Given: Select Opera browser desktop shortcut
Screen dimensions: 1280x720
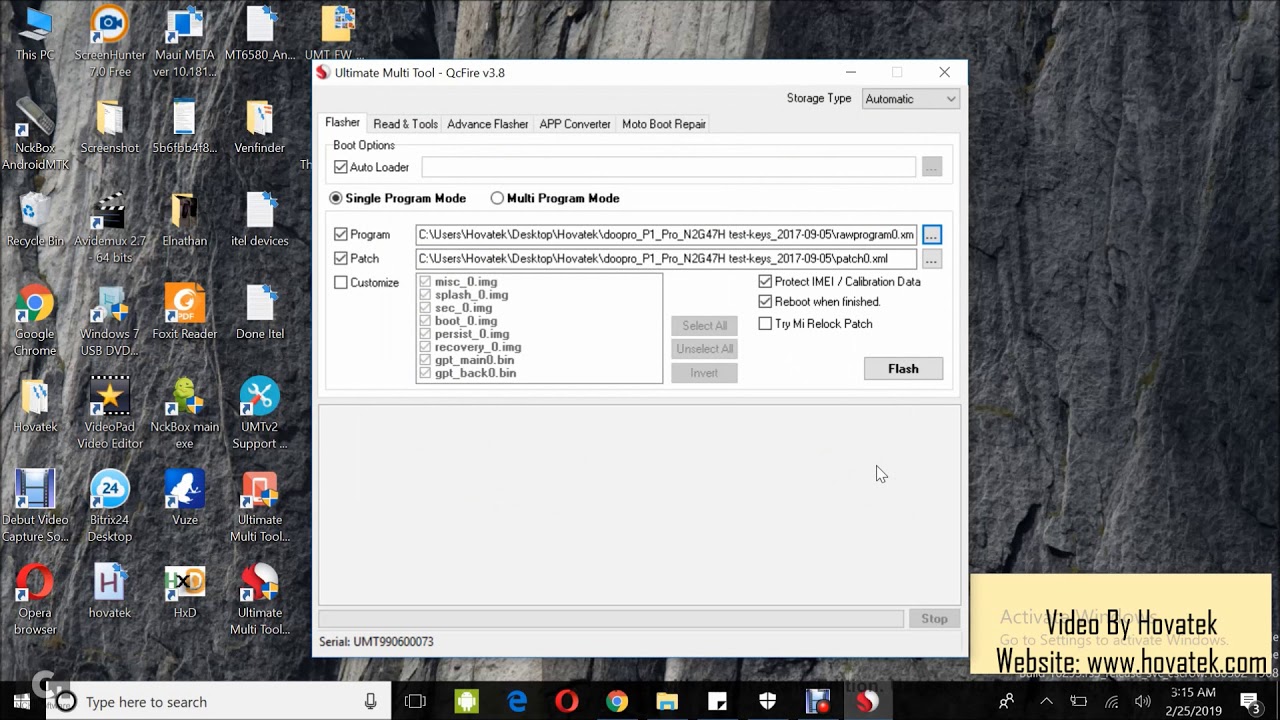Looking at the screenshot, I should pyautogui.click(x=35, y=599).
